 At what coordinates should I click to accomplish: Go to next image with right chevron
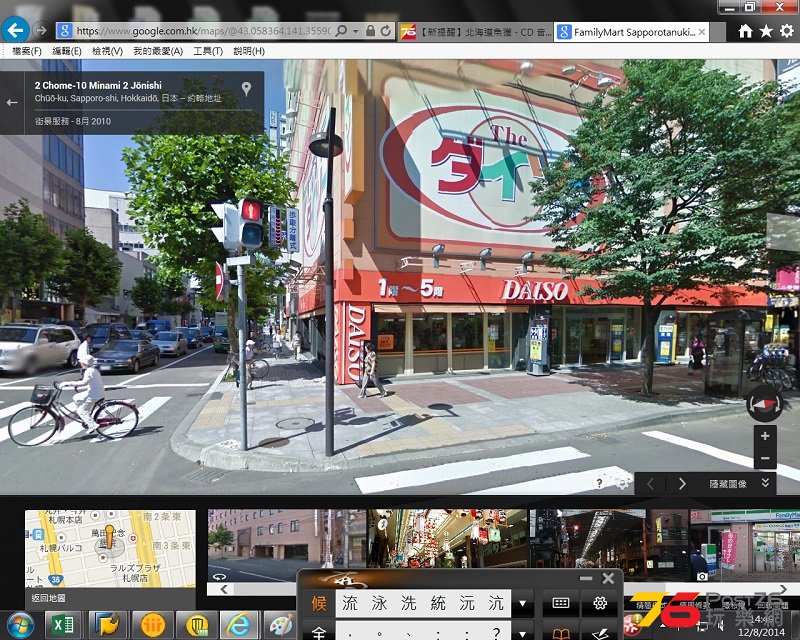[682, 484]
